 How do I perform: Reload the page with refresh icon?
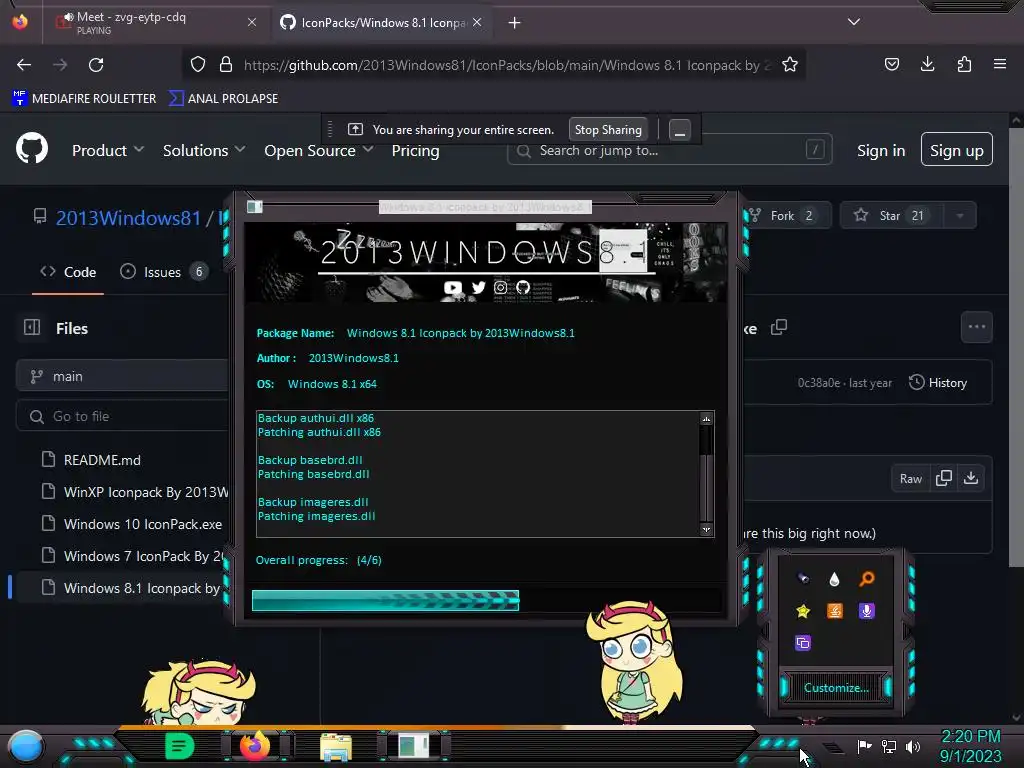coord(96,65)
